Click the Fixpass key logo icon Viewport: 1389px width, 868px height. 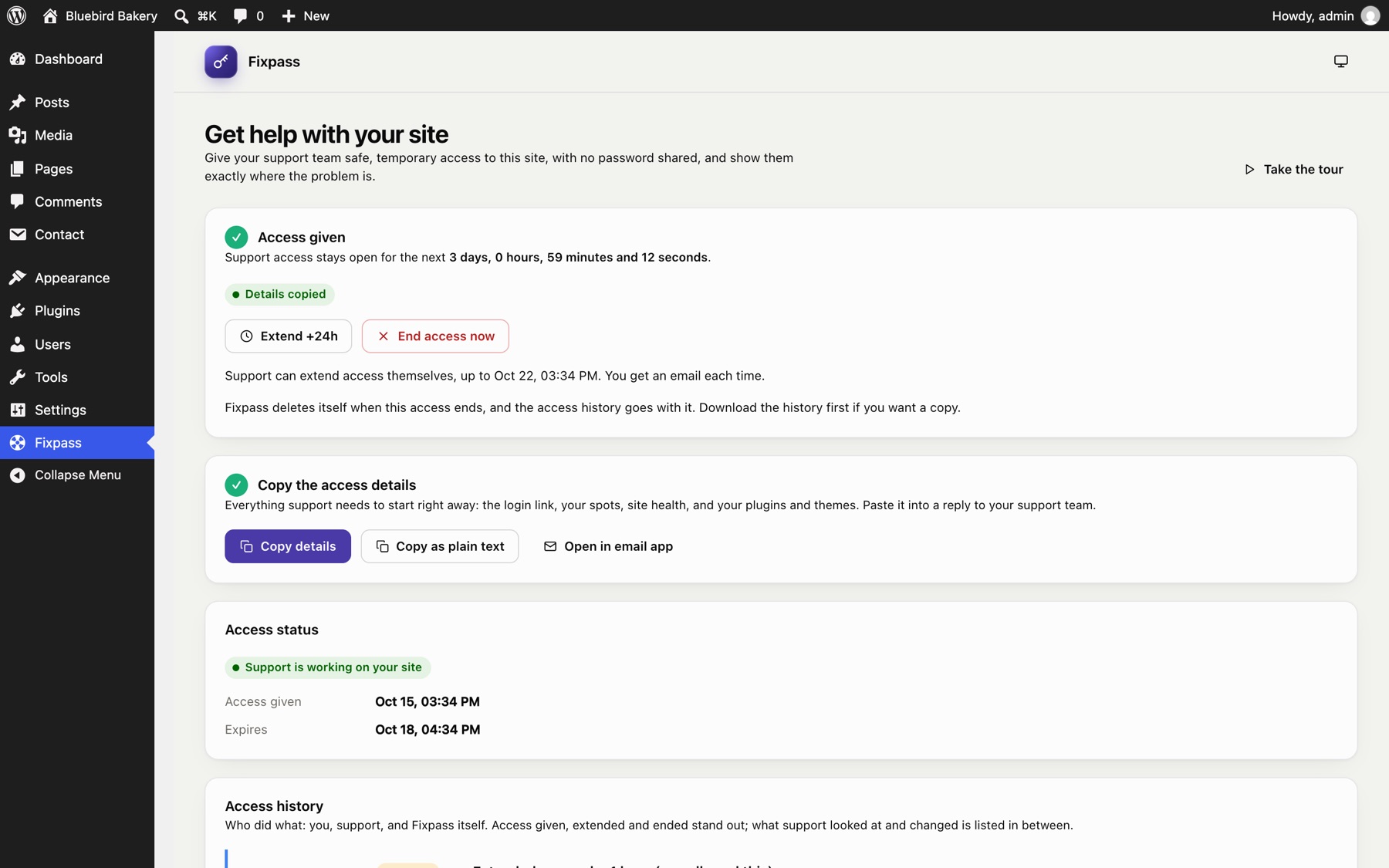click(x=221, y=62)
